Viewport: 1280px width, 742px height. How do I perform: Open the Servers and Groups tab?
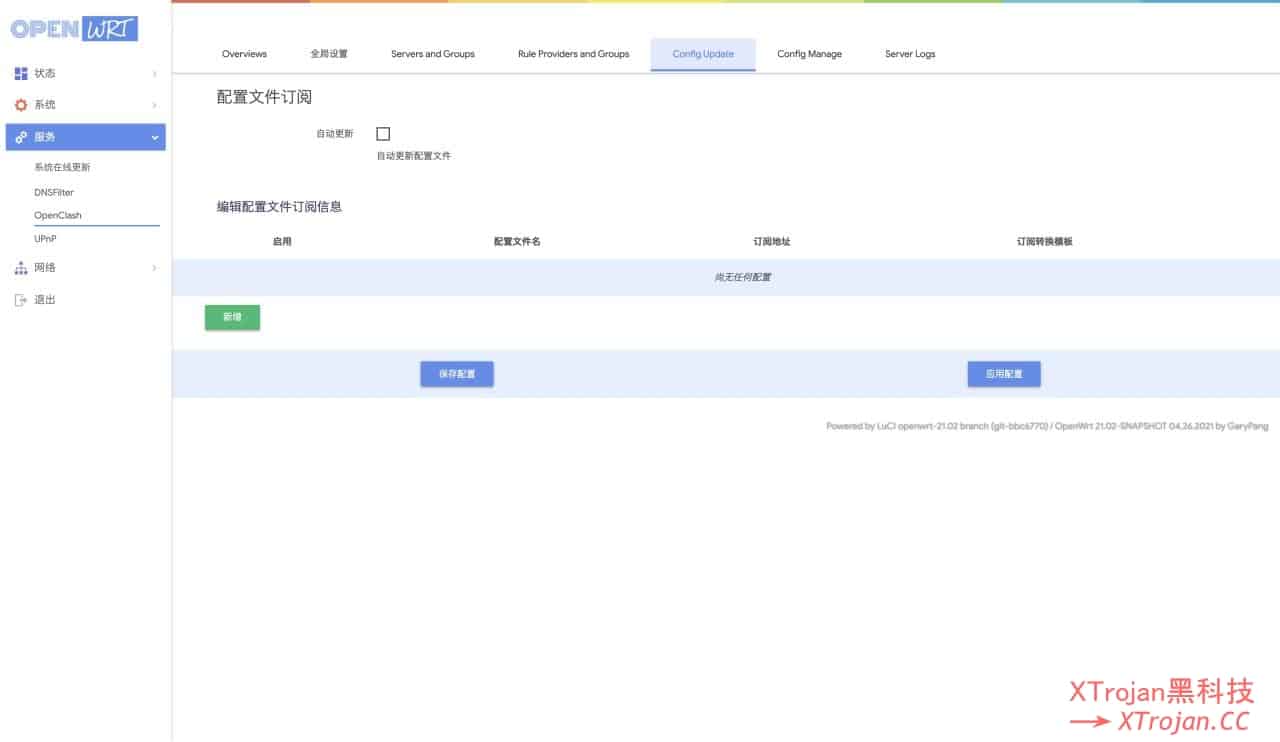pyautogui.click(x=433, y=54)
